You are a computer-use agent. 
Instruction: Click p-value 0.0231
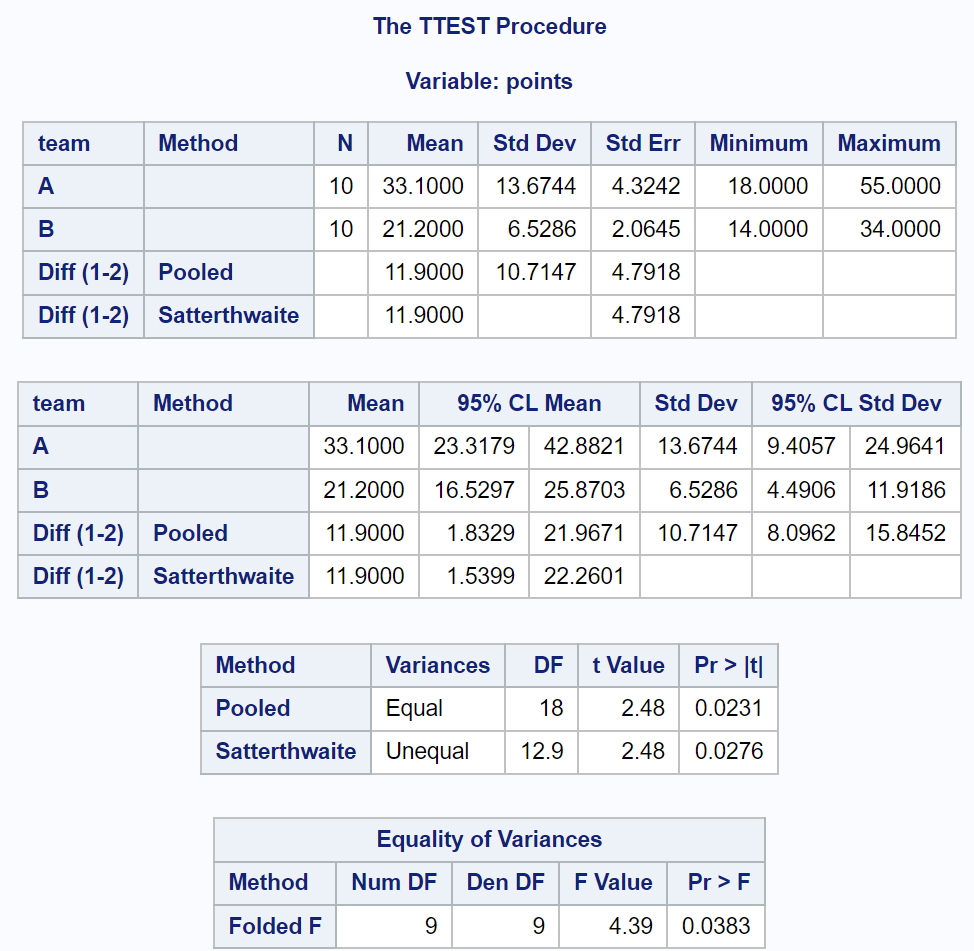[729, 708]
